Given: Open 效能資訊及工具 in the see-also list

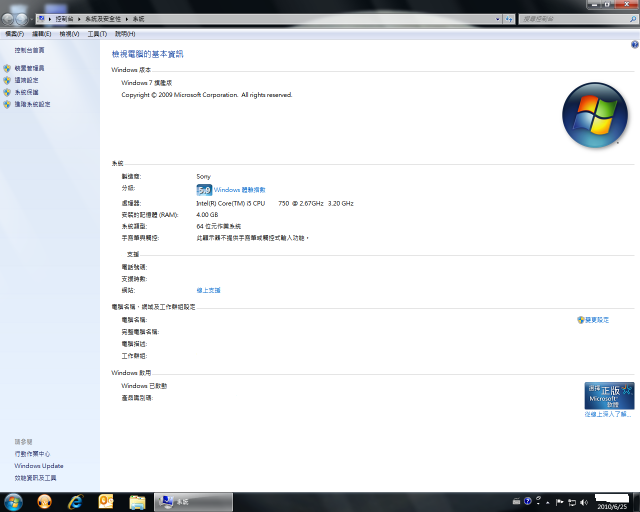Looking at the screenshot, I should coord(36,478).
